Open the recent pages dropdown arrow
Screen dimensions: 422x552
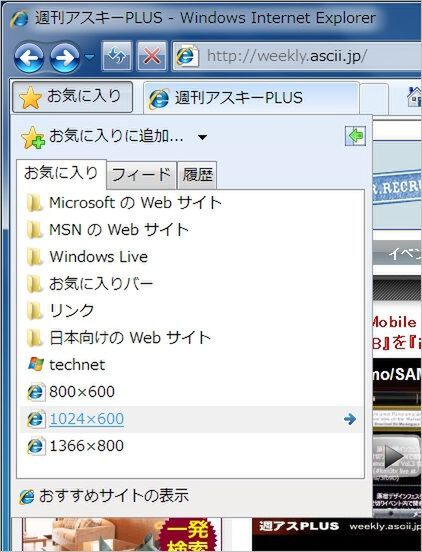(89, 56)
